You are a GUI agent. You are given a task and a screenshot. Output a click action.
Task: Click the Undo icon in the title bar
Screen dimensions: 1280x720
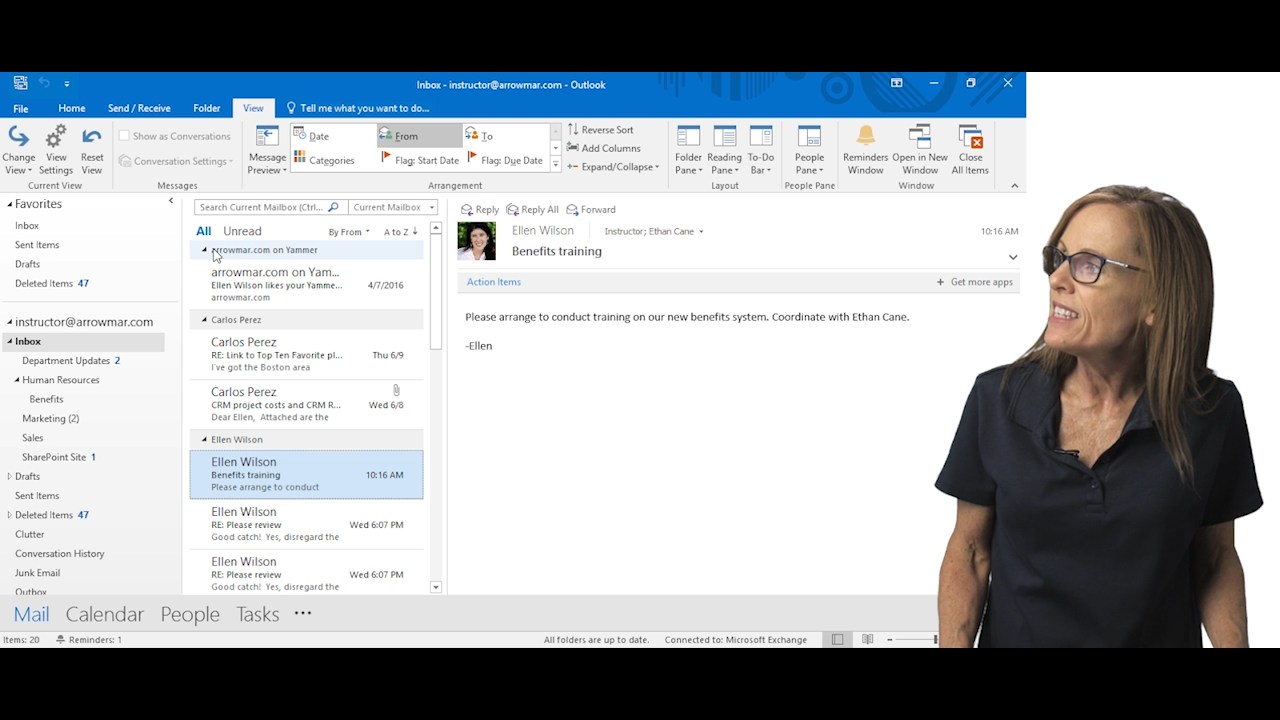tap(44, 84)
